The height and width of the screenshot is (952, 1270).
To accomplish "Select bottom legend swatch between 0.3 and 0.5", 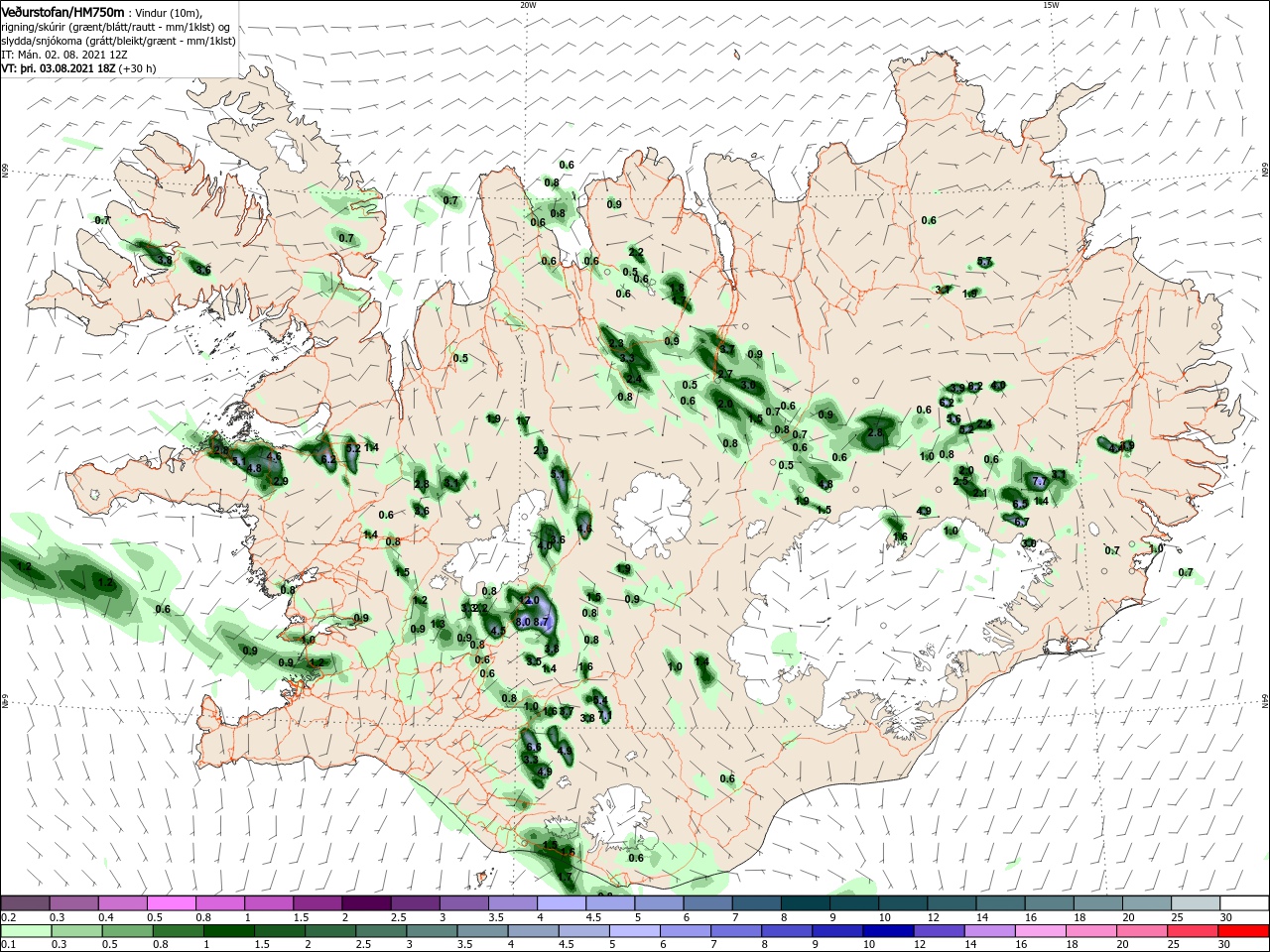I will click(x=75, y=930).
